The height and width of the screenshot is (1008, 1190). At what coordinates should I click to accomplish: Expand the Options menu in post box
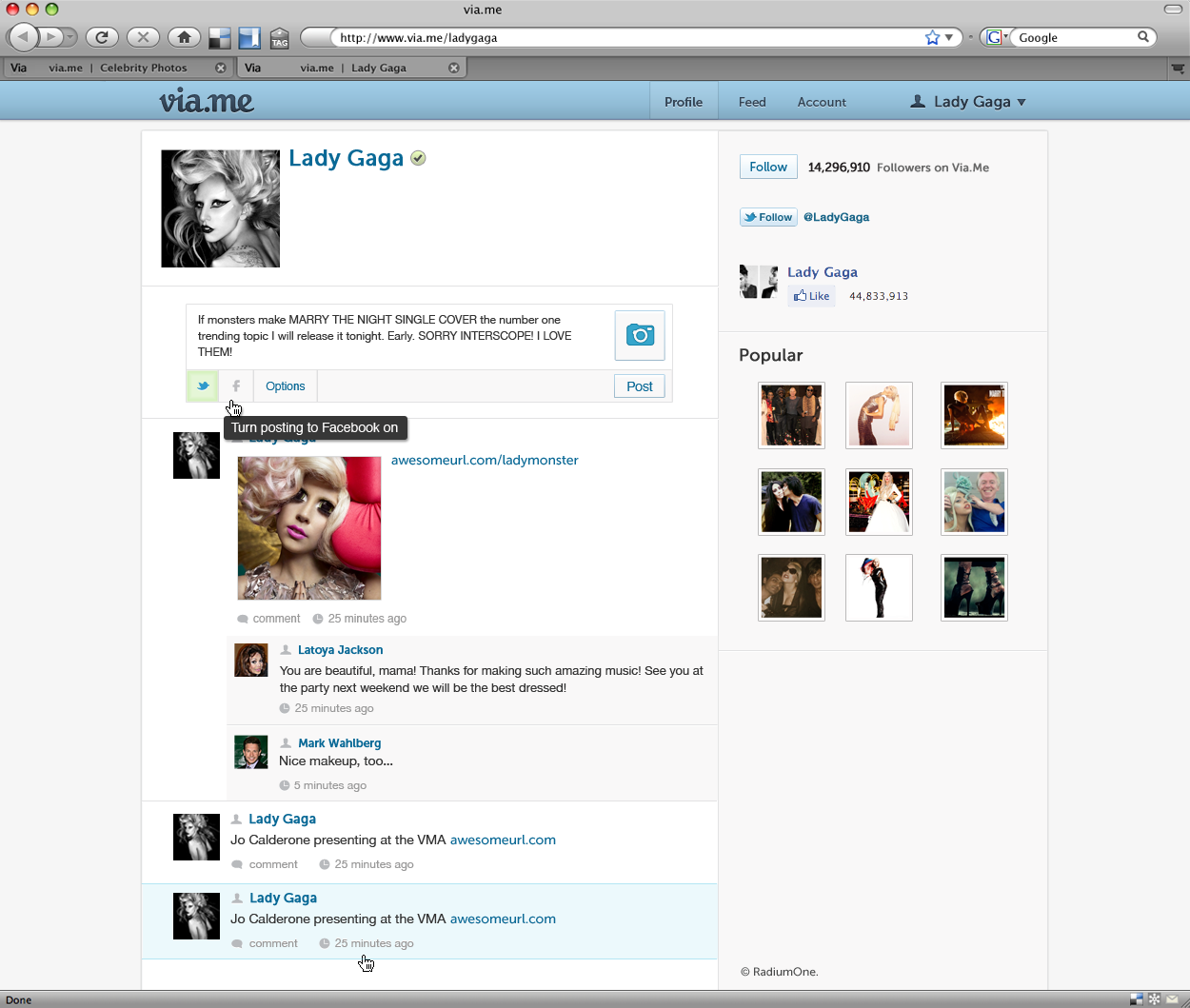coord(285,386)
